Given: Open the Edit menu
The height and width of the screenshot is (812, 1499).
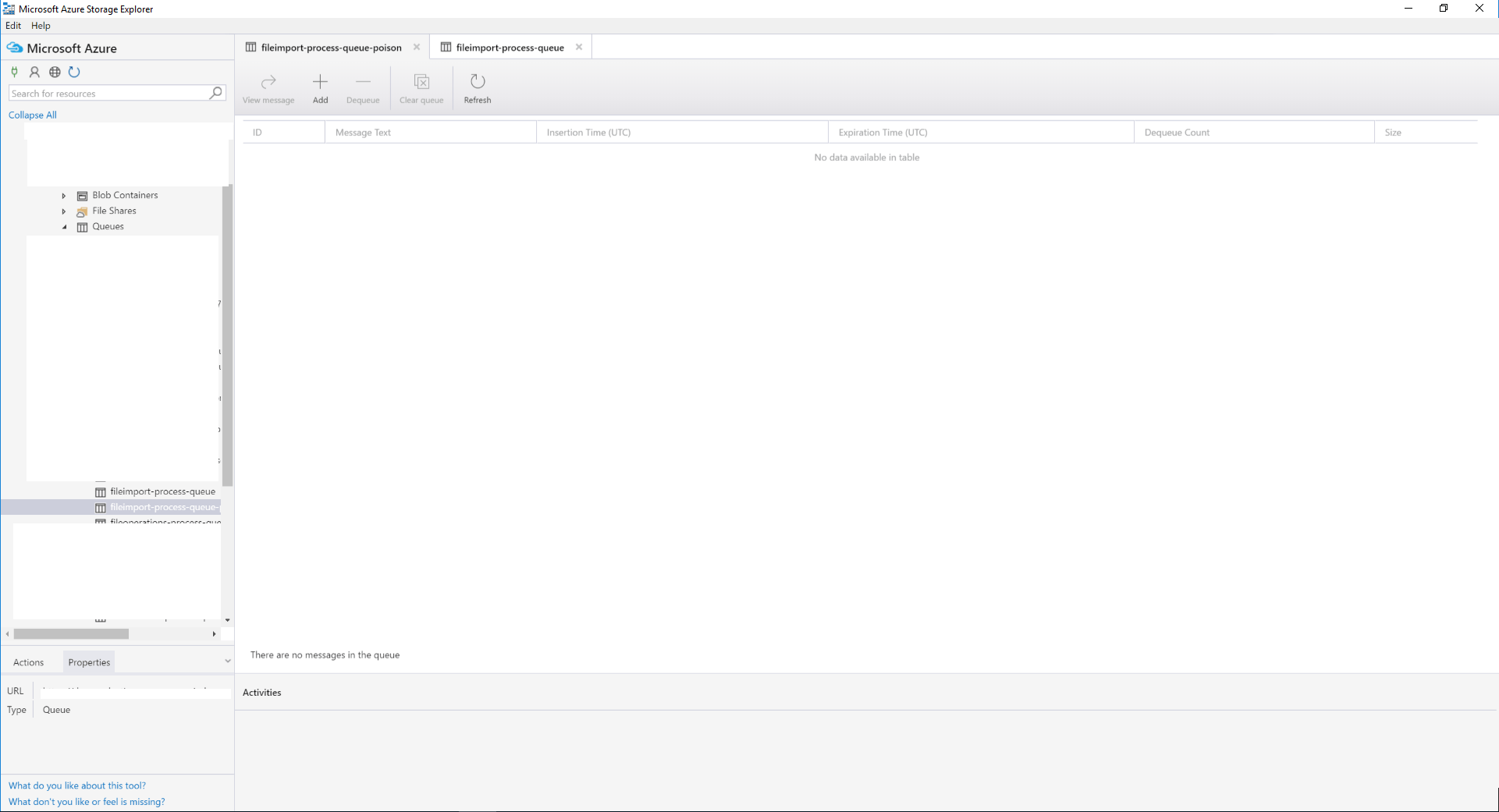Looking at the screenshot, I should point(12,25).
